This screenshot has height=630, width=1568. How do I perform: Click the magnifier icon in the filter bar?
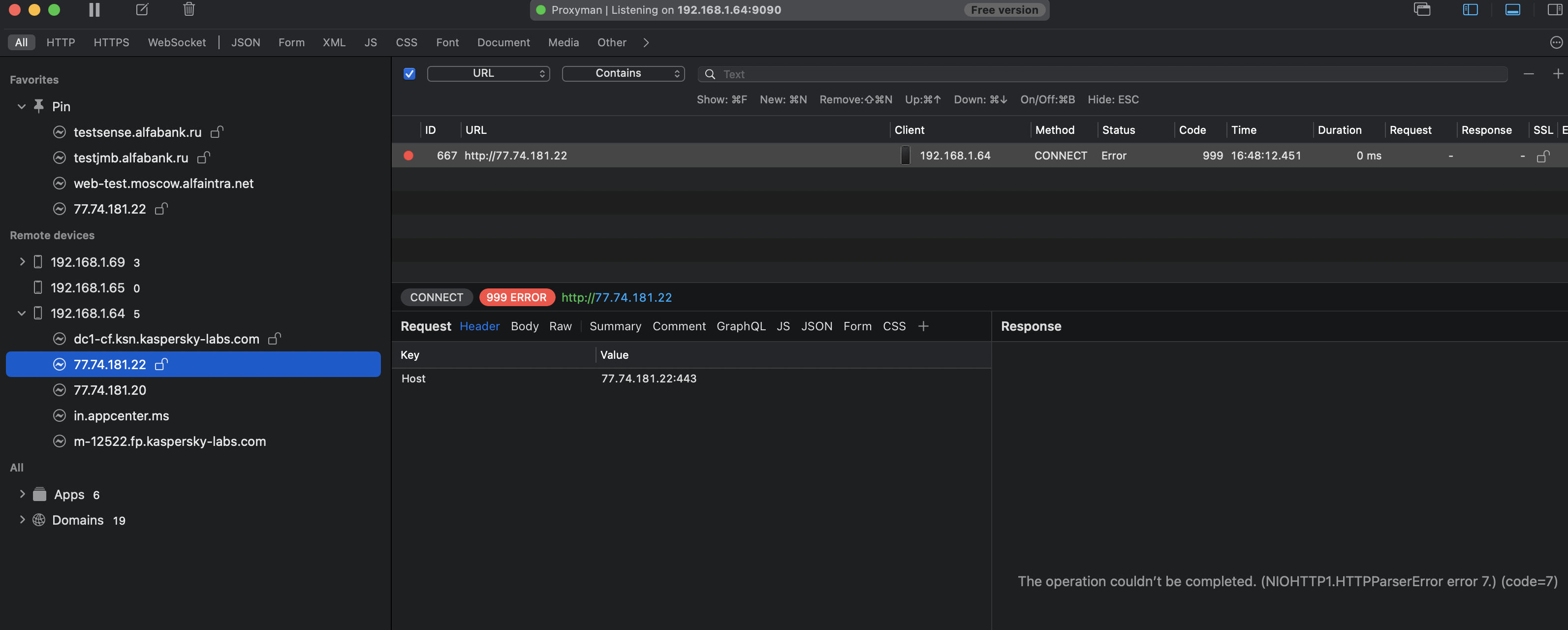pyautogui.click(x=710, y=74)
